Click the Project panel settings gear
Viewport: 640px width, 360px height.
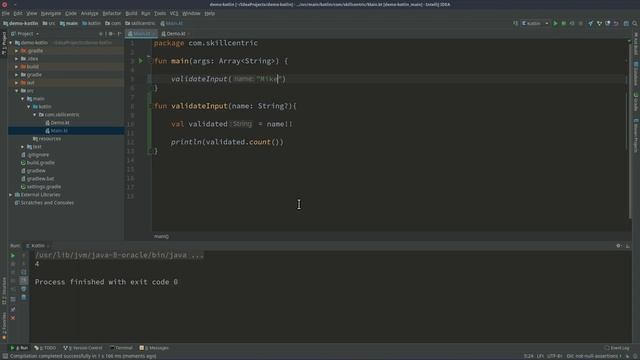pos(111,34)
